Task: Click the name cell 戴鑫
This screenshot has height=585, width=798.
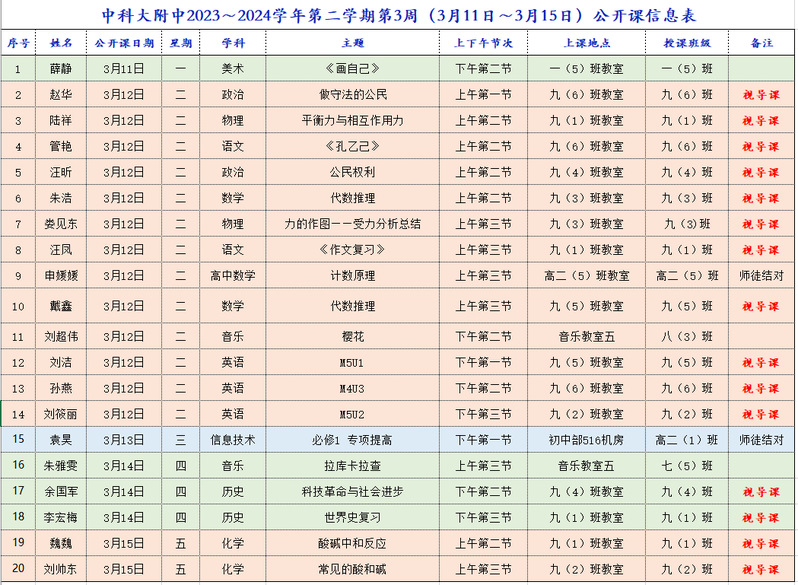Action: point(61,306)
